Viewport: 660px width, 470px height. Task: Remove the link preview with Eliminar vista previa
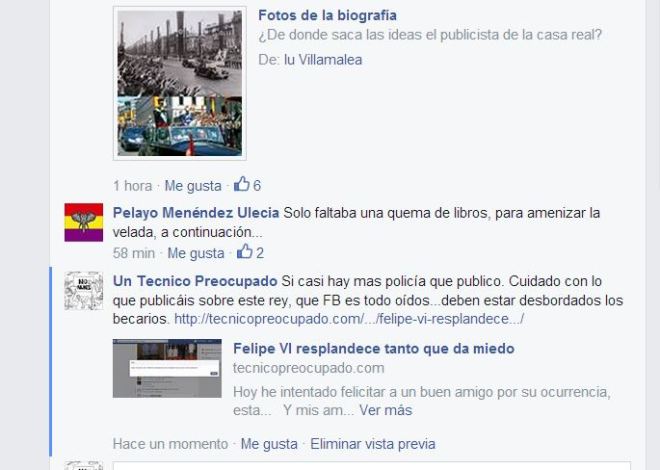373,444
